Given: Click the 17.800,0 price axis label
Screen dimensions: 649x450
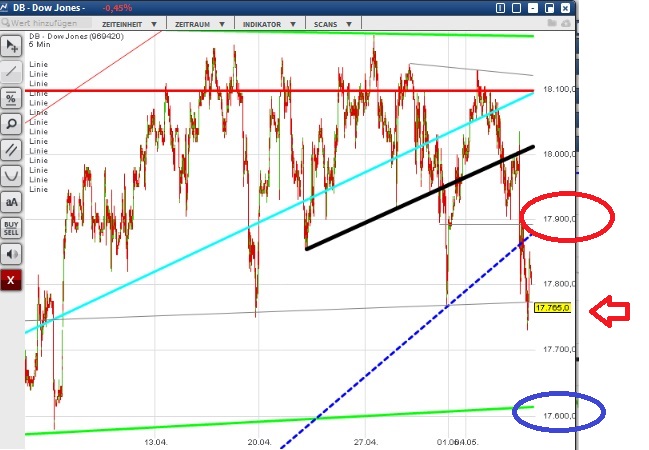Looking at the screenshot, I should click(x=559, y=284).
